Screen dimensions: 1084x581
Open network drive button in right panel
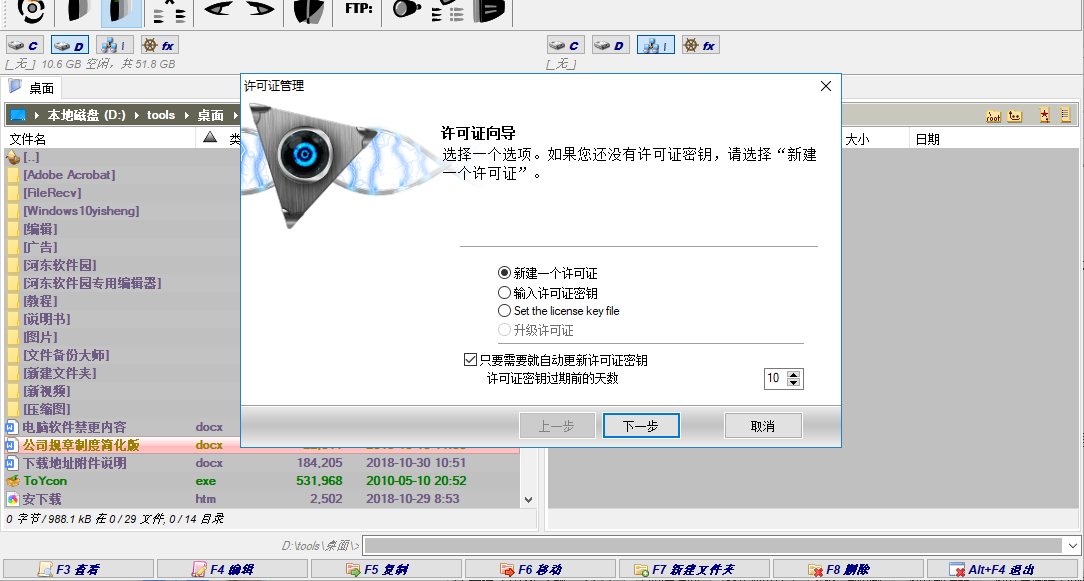655,46
